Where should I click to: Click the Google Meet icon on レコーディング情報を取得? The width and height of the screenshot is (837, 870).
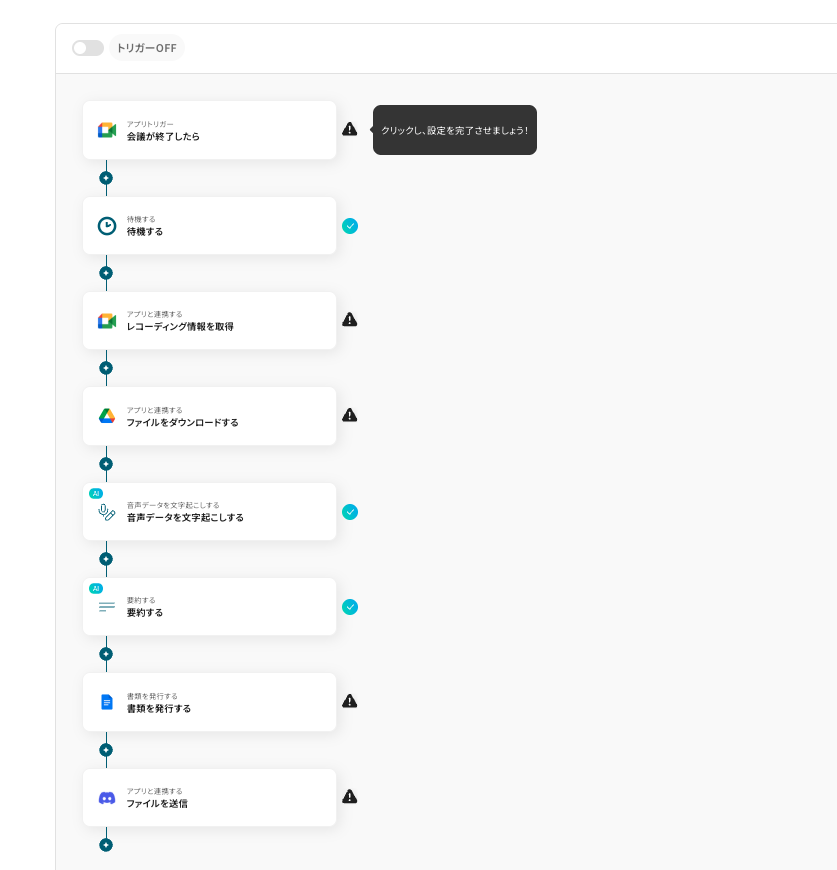click(x=107, y=321)
